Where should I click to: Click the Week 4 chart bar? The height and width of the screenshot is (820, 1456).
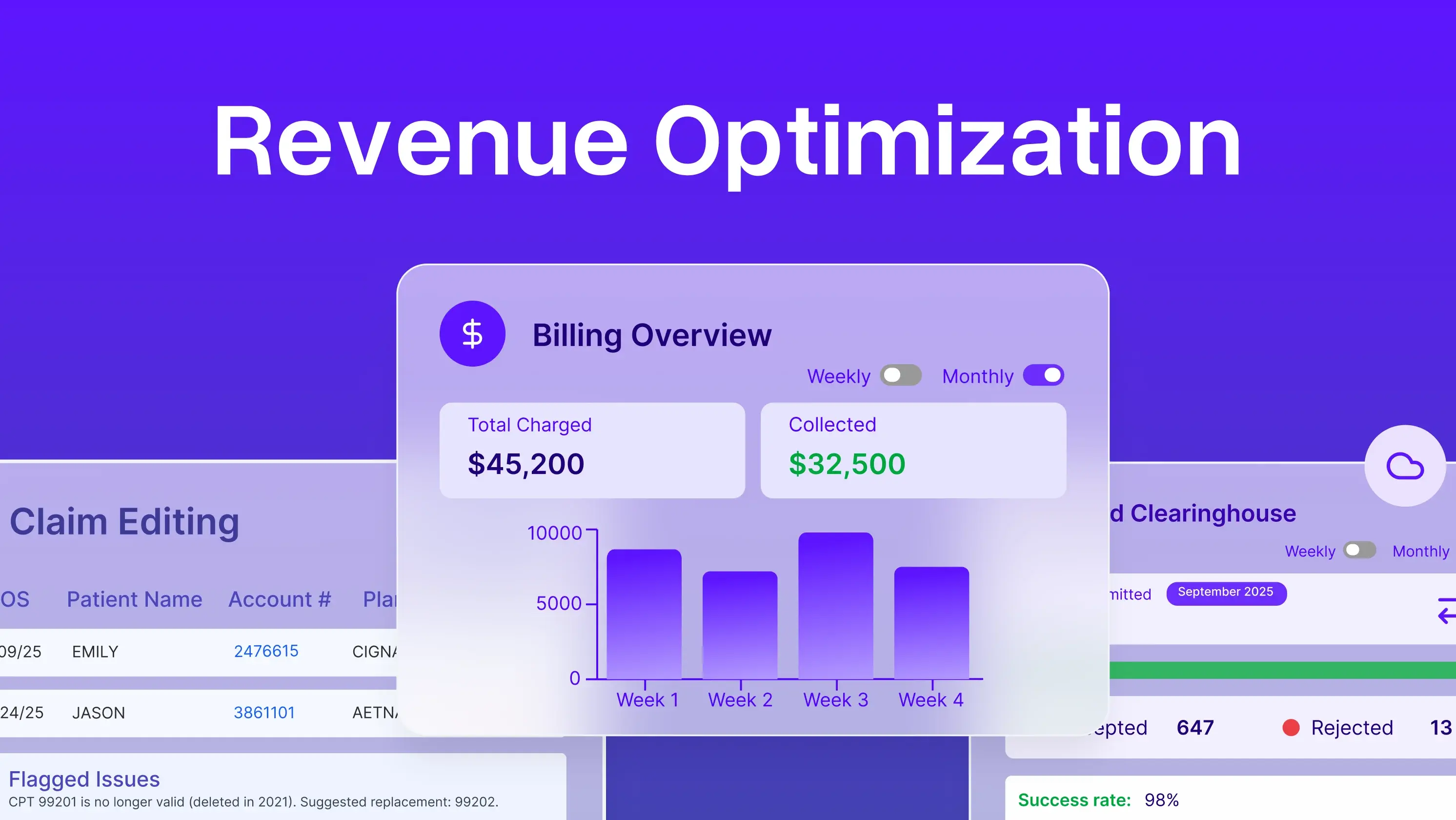tap(931, 623)
